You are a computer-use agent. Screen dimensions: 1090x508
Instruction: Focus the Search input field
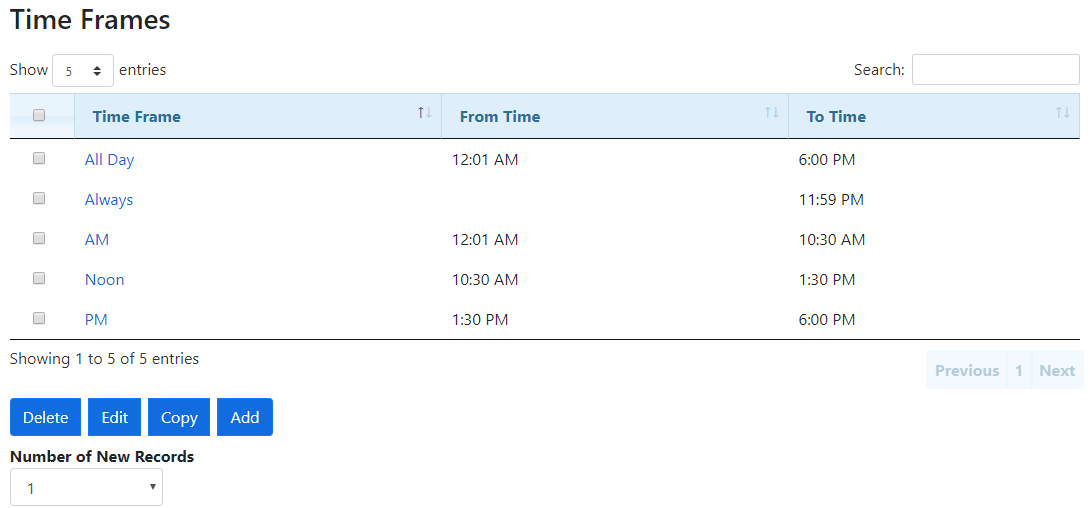click(995, 70)
